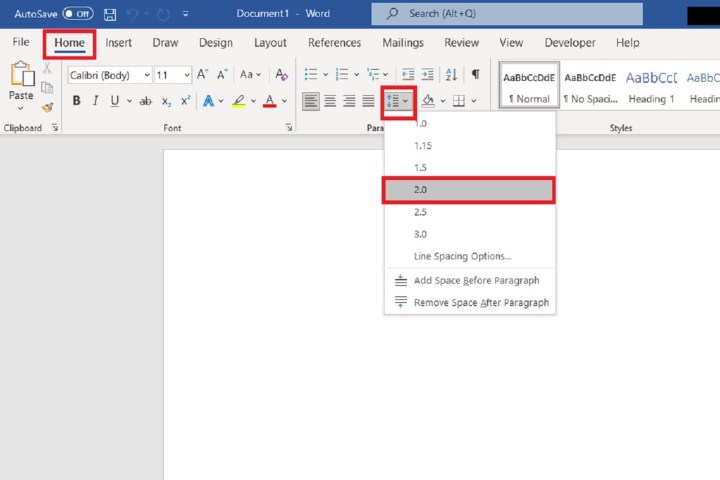
Task: Toggle Show/Hide paragraph marks
Action: [476, 74]
